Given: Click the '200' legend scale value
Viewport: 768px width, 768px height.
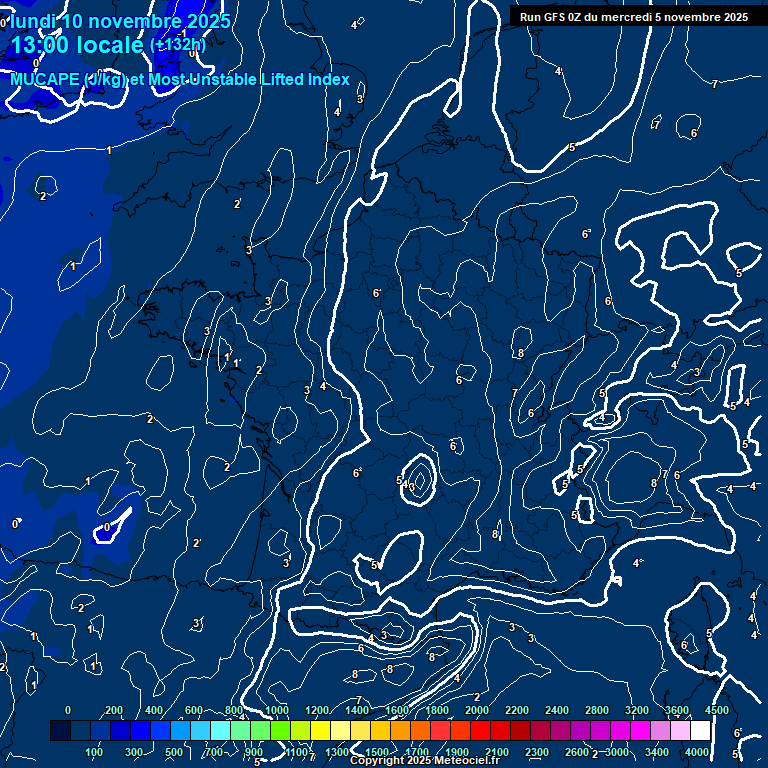Looking at the screenshot, I should click(x=114, y=710).
